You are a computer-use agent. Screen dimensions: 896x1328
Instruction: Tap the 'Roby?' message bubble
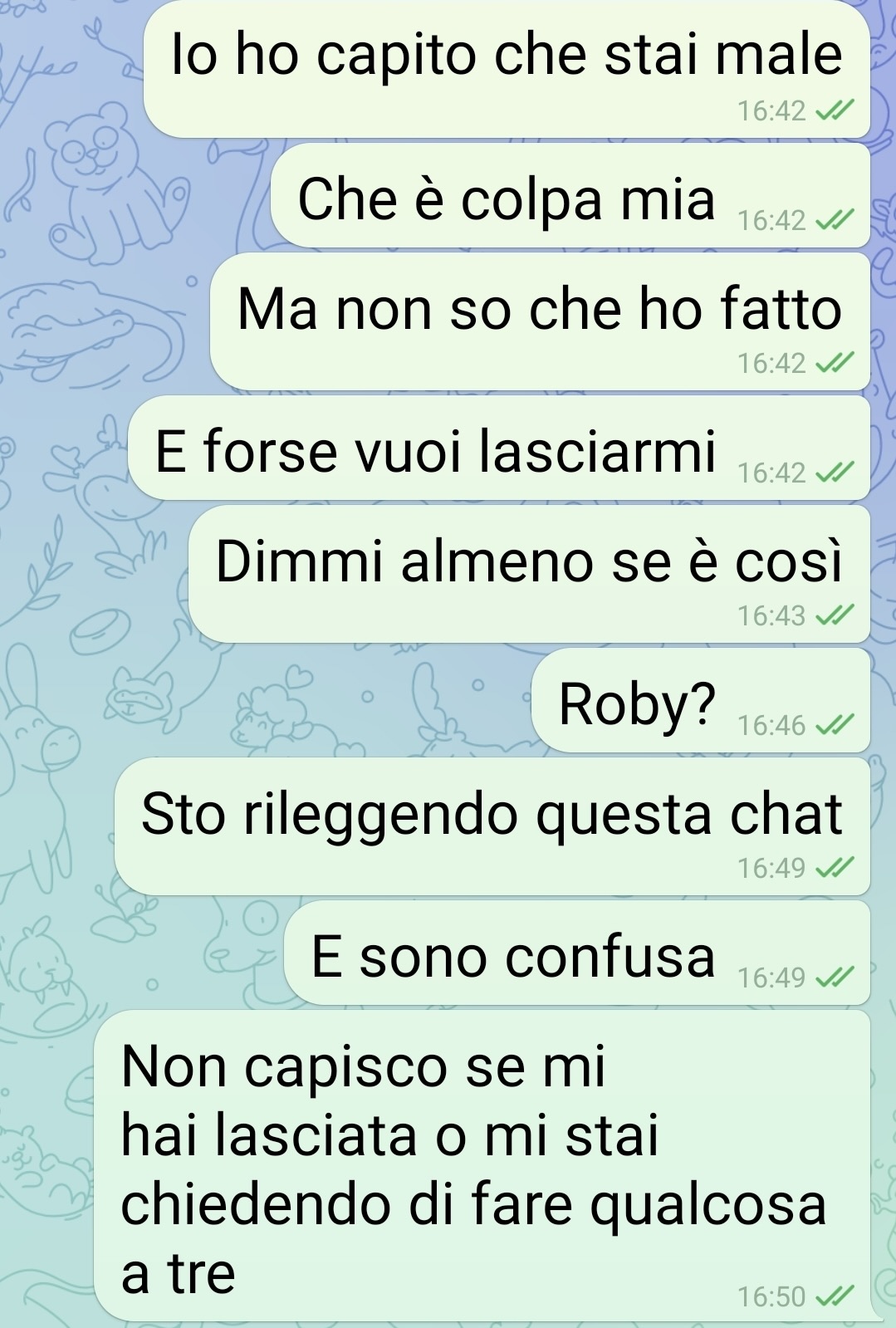[701, 701]
